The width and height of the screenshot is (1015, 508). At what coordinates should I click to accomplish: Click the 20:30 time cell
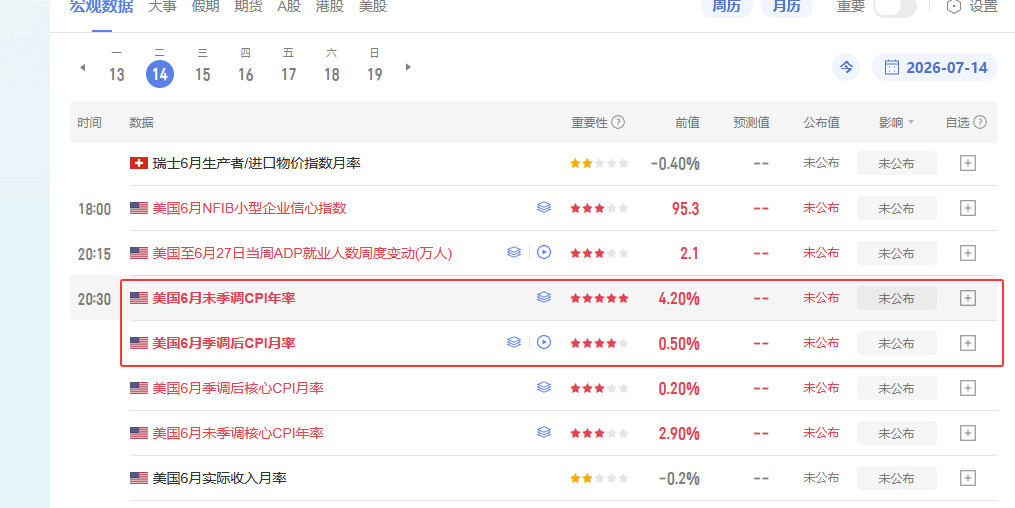pyautogui.click(x=95, y=298)
